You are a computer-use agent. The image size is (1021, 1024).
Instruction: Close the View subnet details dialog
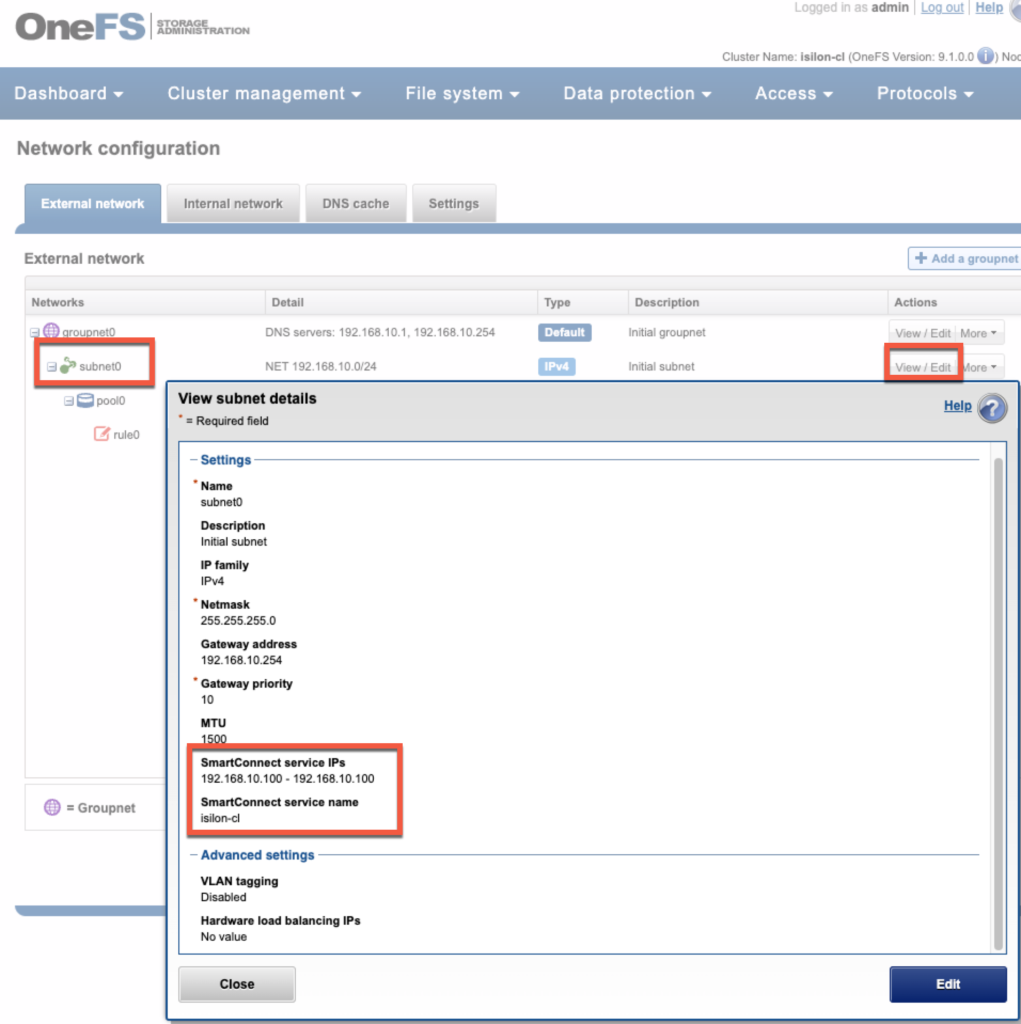237,984
